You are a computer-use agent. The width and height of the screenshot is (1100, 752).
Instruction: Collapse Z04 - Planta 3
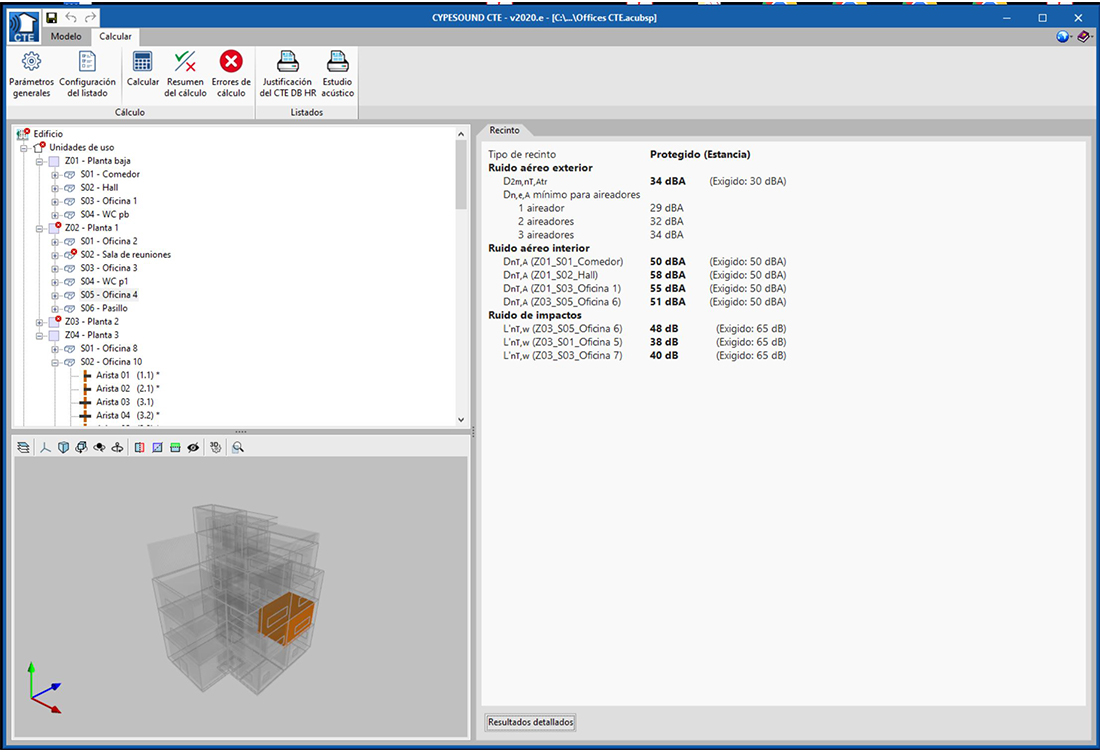[x=40, y=336]
